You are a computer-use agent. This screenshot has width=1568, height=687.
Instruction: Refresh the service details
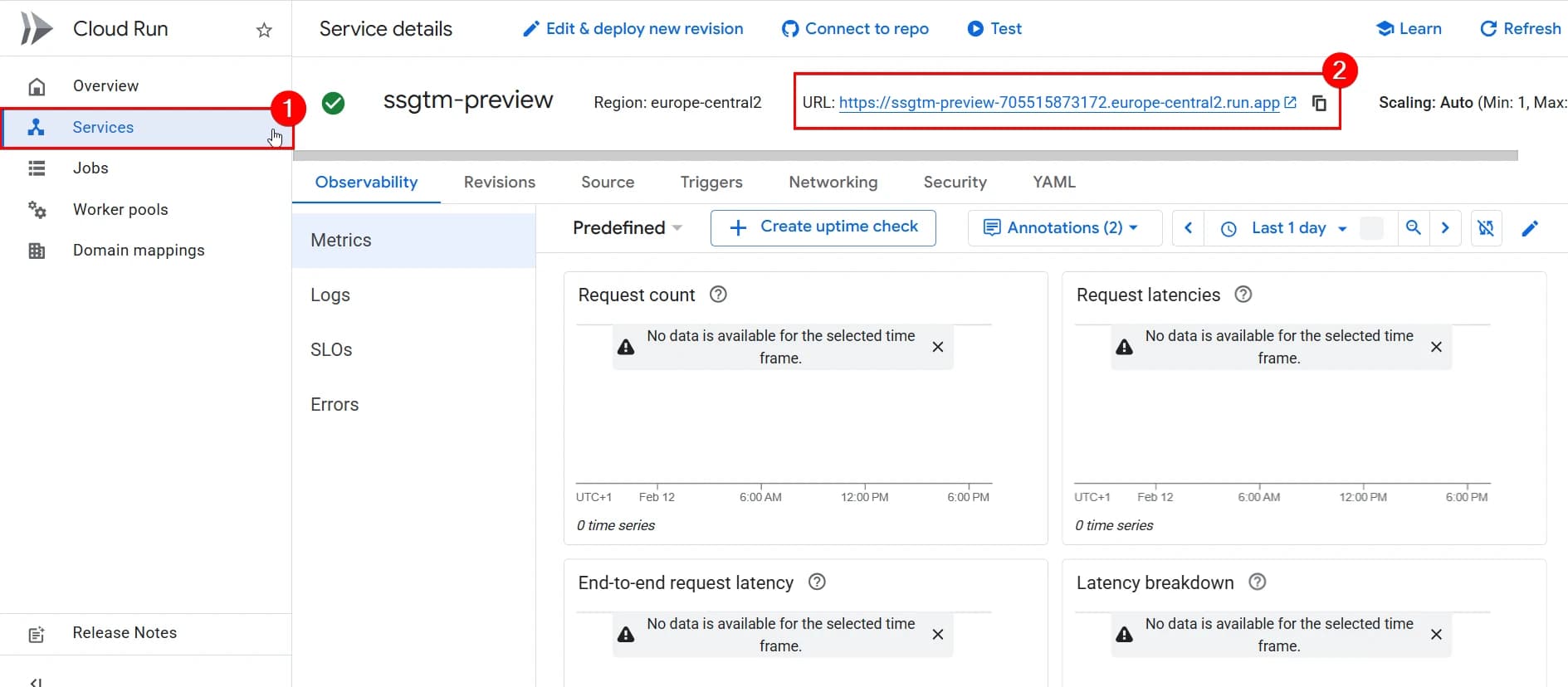coord(1521,29)
